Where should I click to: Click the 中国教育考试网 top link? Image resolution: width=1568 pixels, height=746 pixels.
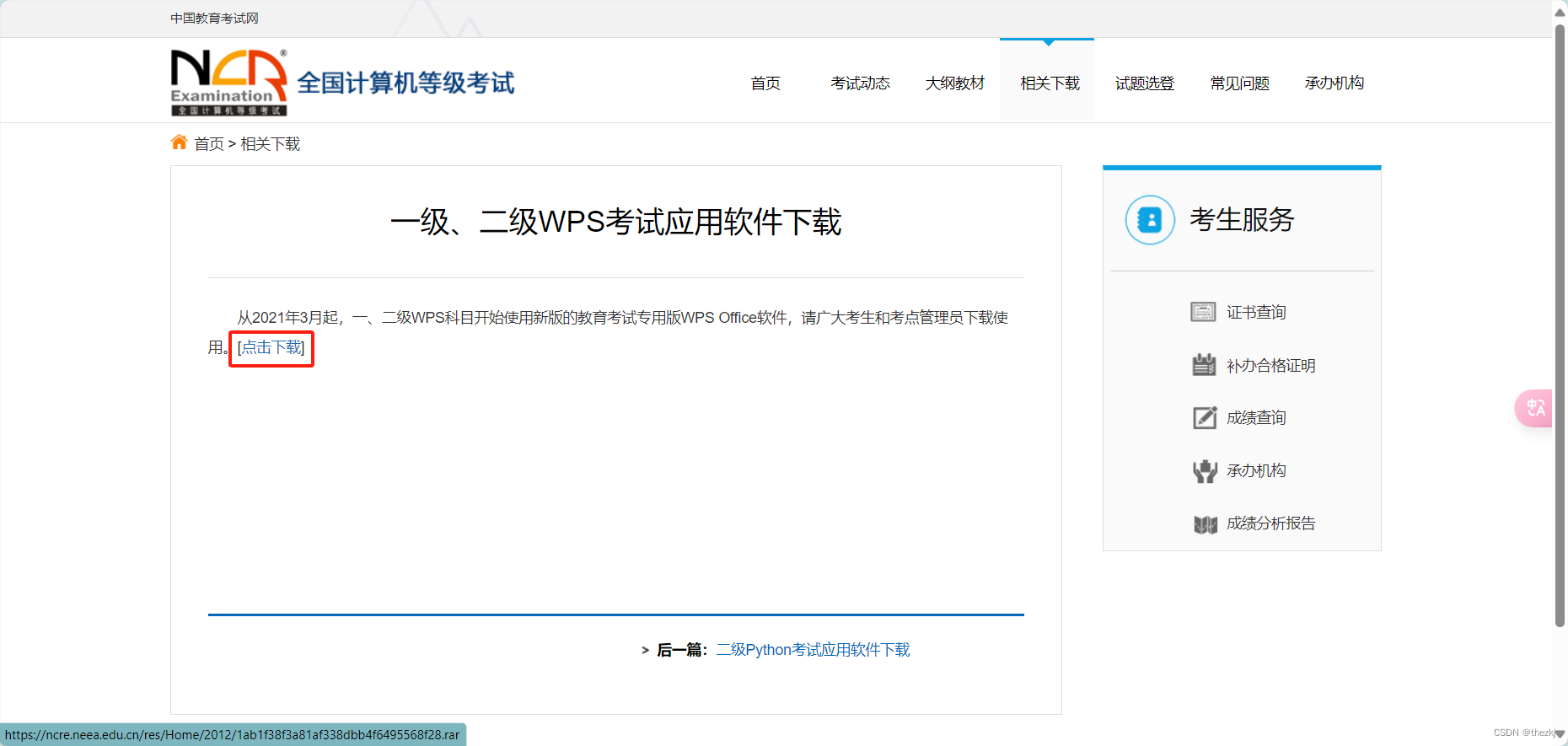point(214,18)
